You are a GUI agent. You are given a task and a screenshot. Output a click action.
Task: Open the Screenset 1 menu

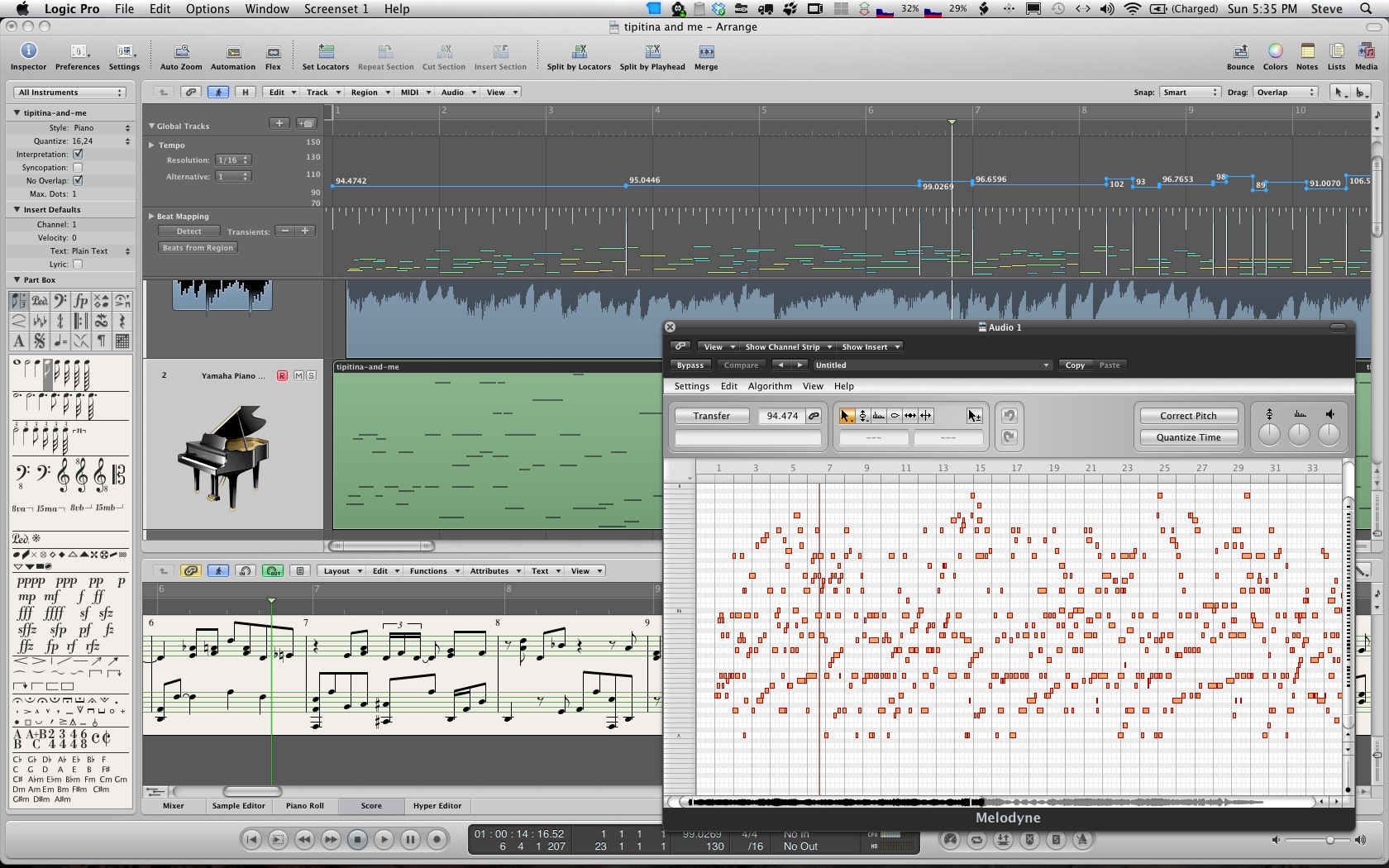click(x=336, y=9)
